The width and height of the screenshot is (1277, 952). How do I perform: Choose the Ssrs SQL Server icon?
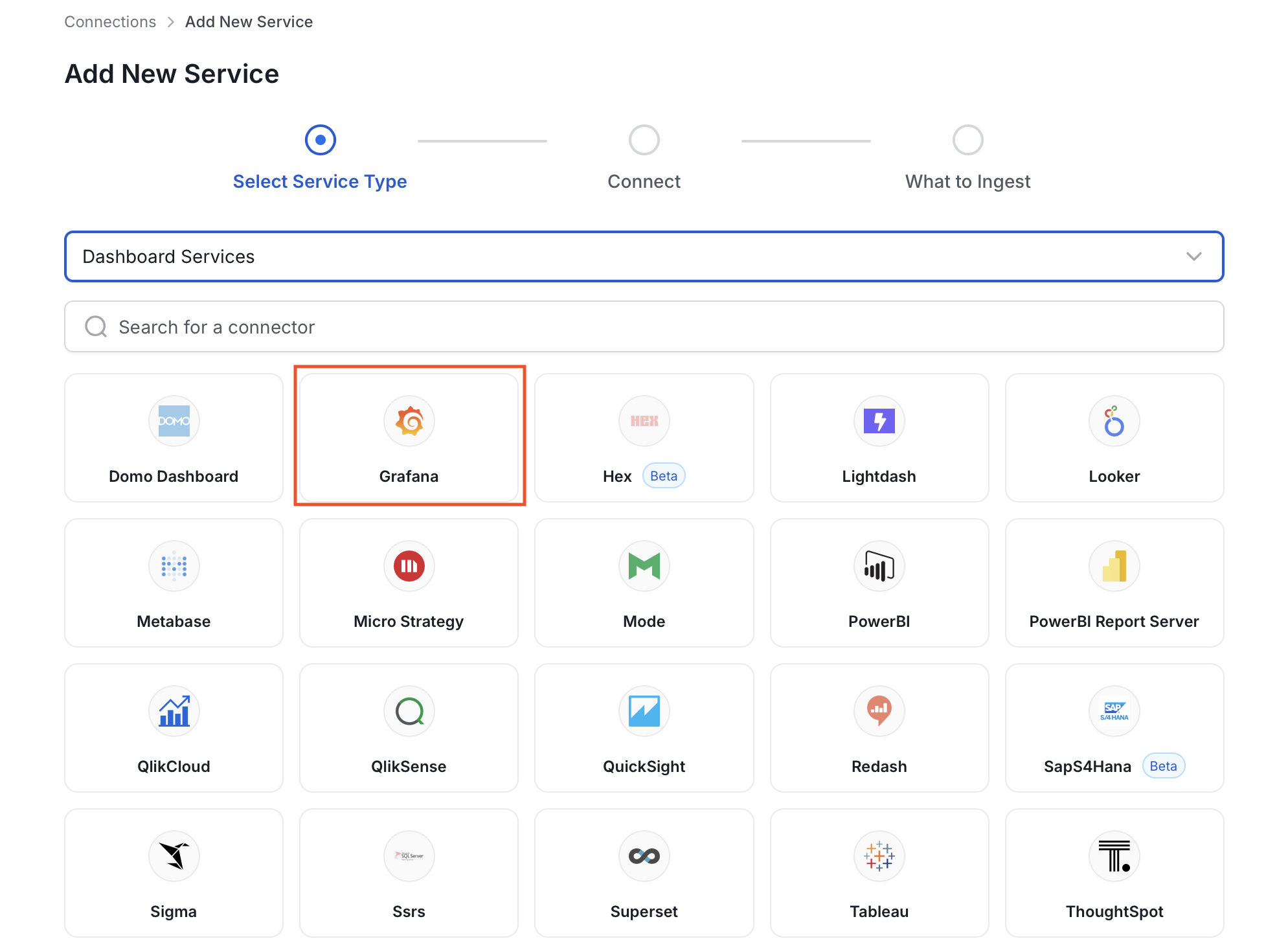pos(409,856)
